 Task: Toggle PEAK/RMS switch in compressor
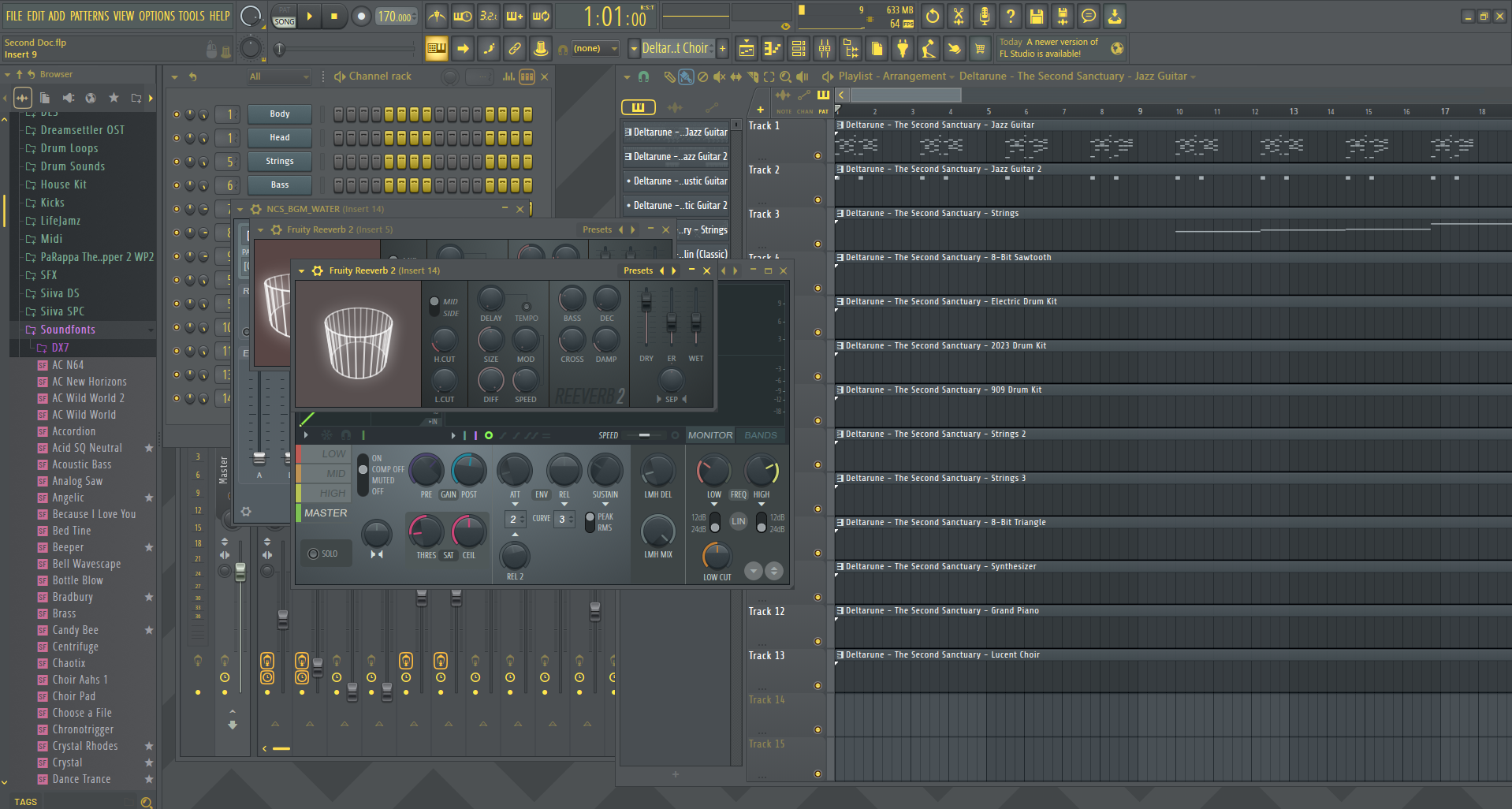click(590, 522)
